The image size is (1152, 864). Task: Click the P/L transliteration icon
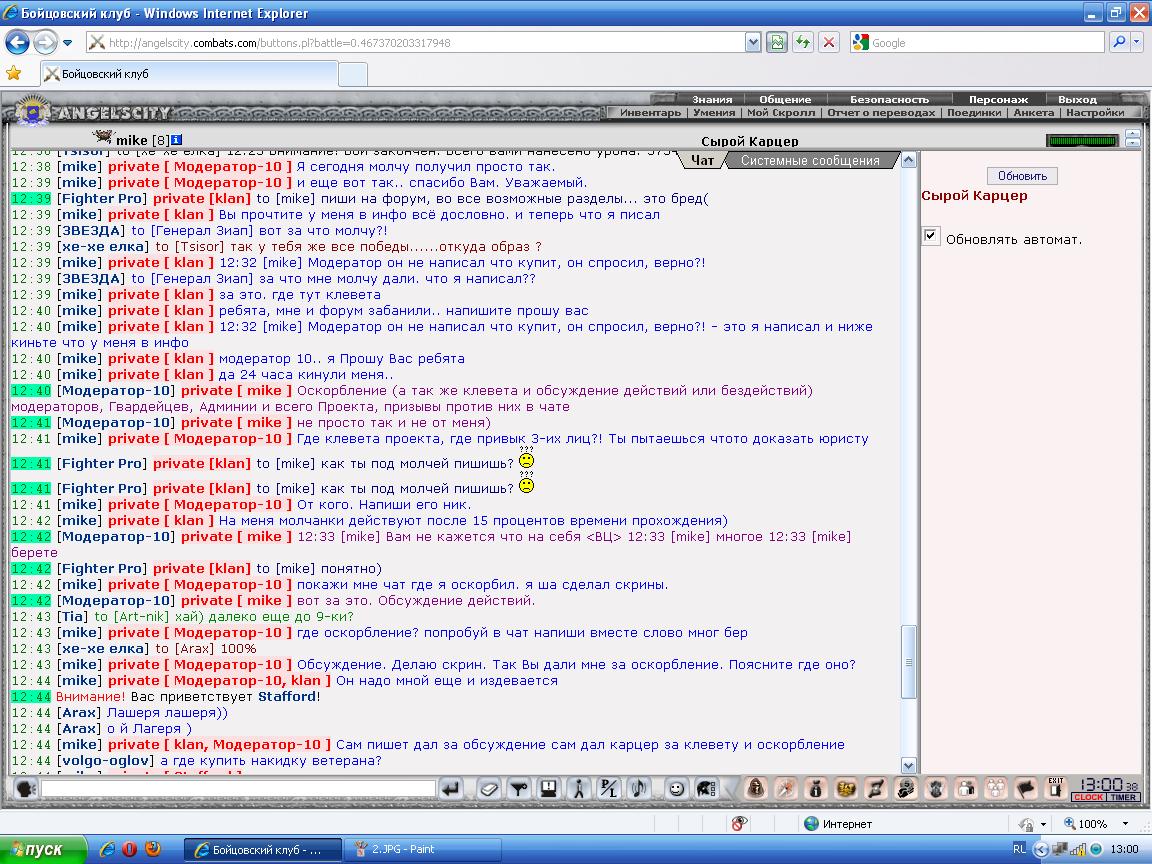pos(609,789)
